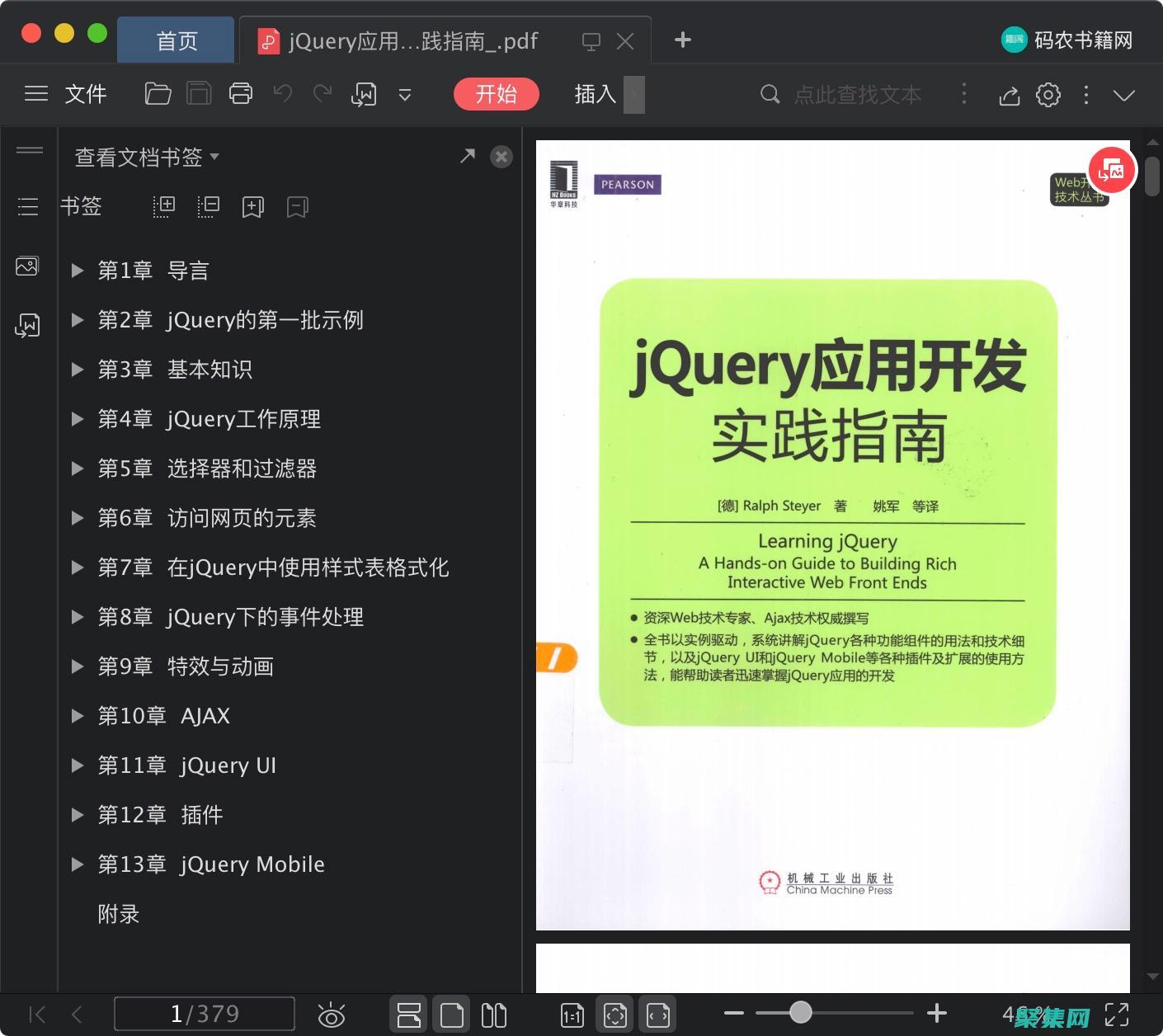Toggle fullscreen with the expand icon
Image resolution: width=1163 pixels, height=1036 pixels.
(x=1118, y=1014)
